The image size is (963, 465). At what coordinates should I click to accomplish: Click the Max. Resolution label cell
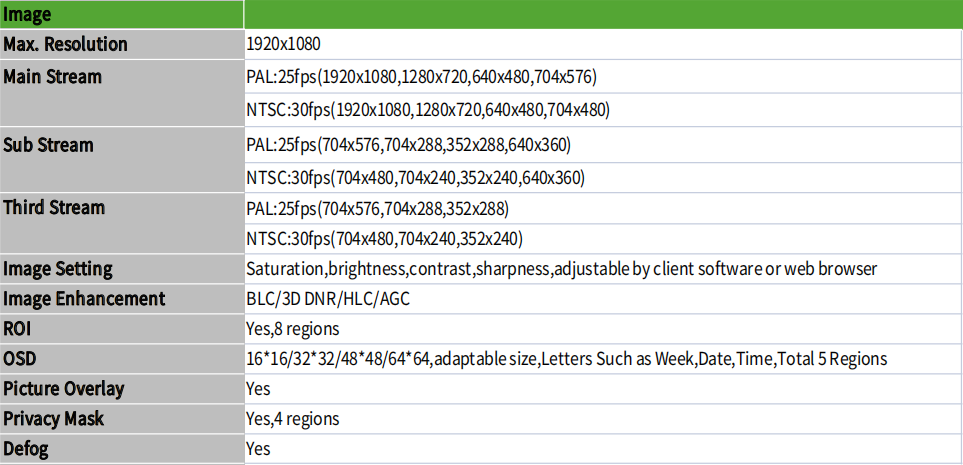point(122,44)
